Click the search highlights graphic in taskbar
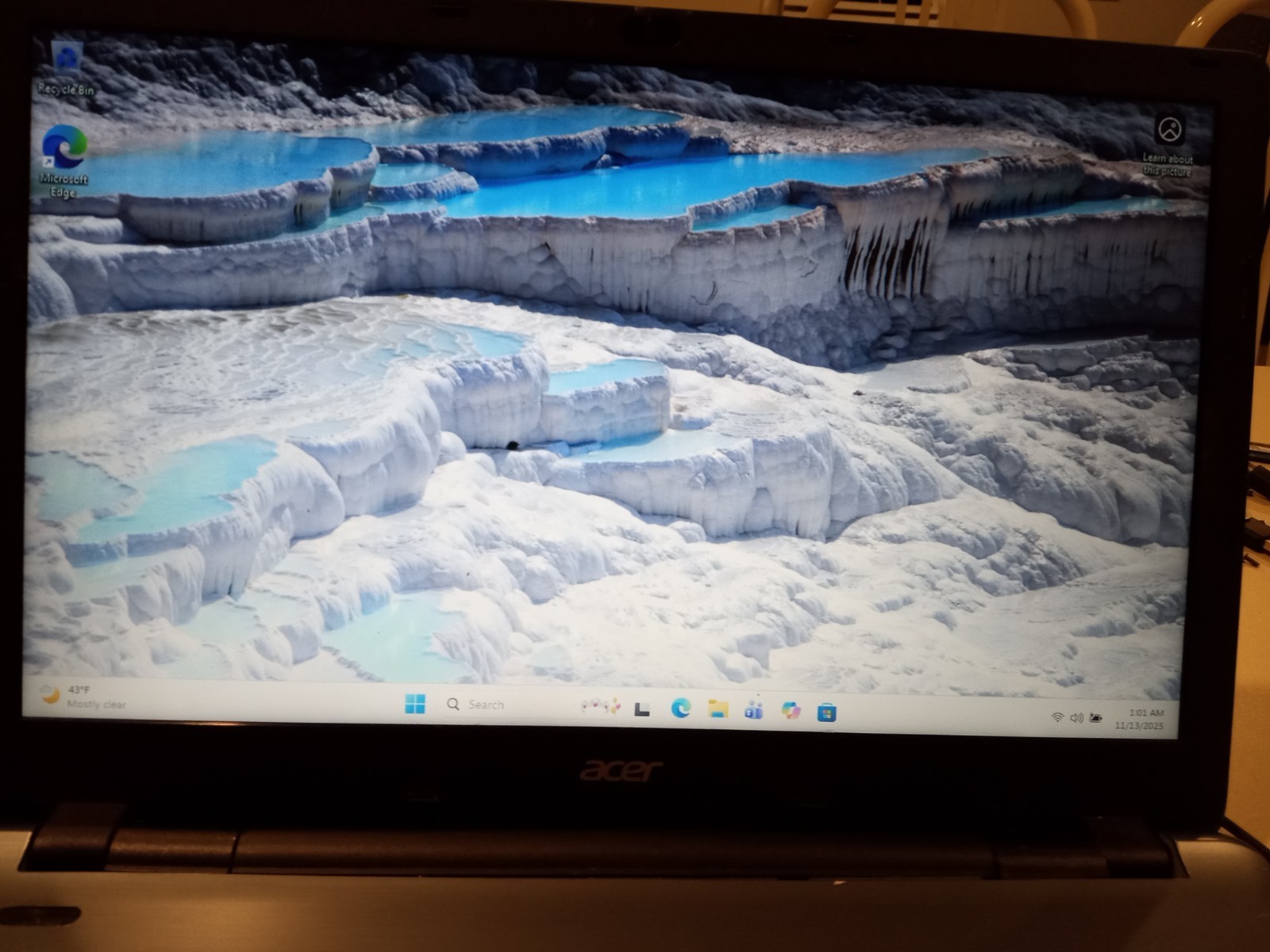1270x952 pixels. [600, 705]
